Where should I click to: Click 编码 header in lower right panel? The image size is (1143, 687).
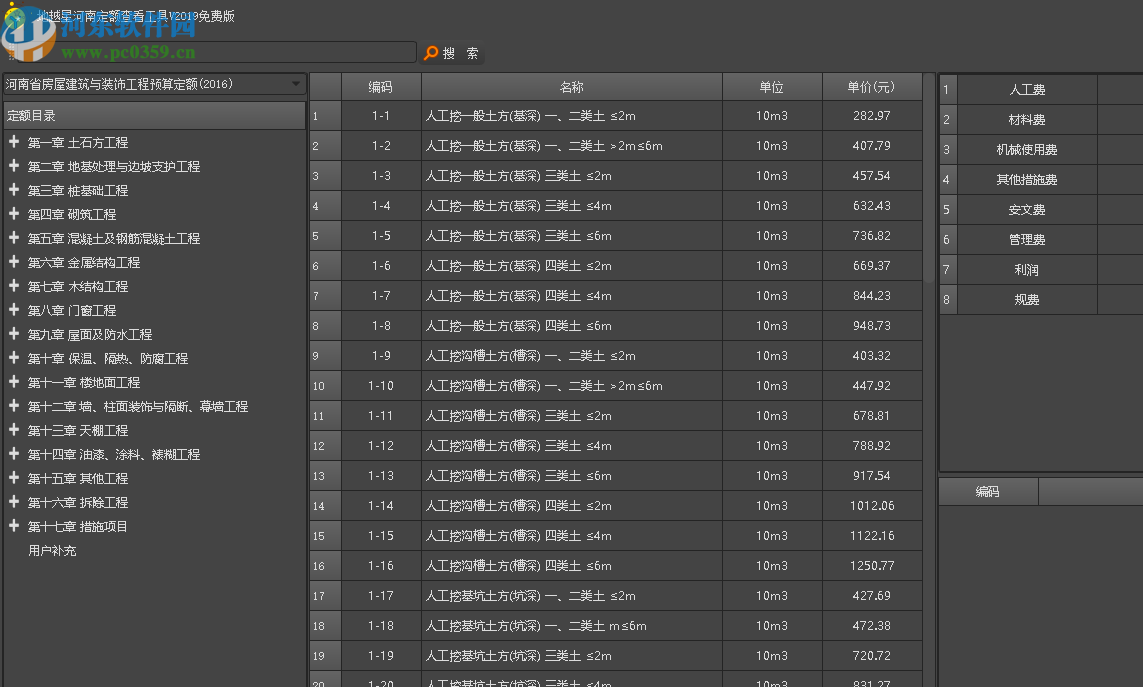pyautogui.click(x=988, y=492)
